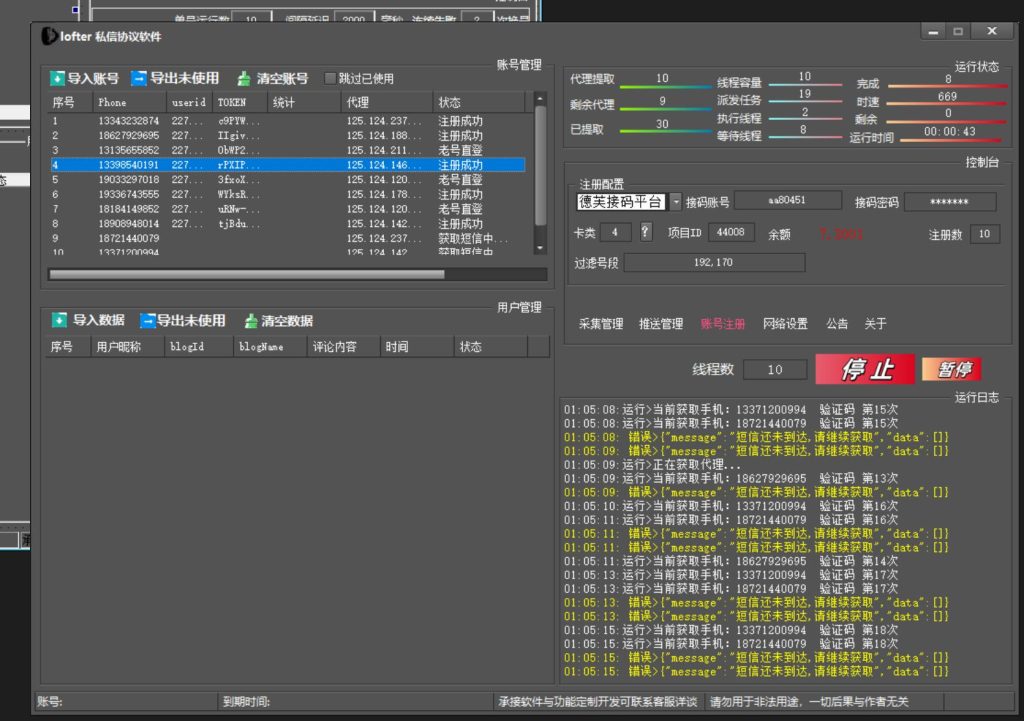Click the 导入数据 import icon
Image resolution: width=1024 pixels, height=721 pixels.
pyautogui.click(x=60, y=320)
